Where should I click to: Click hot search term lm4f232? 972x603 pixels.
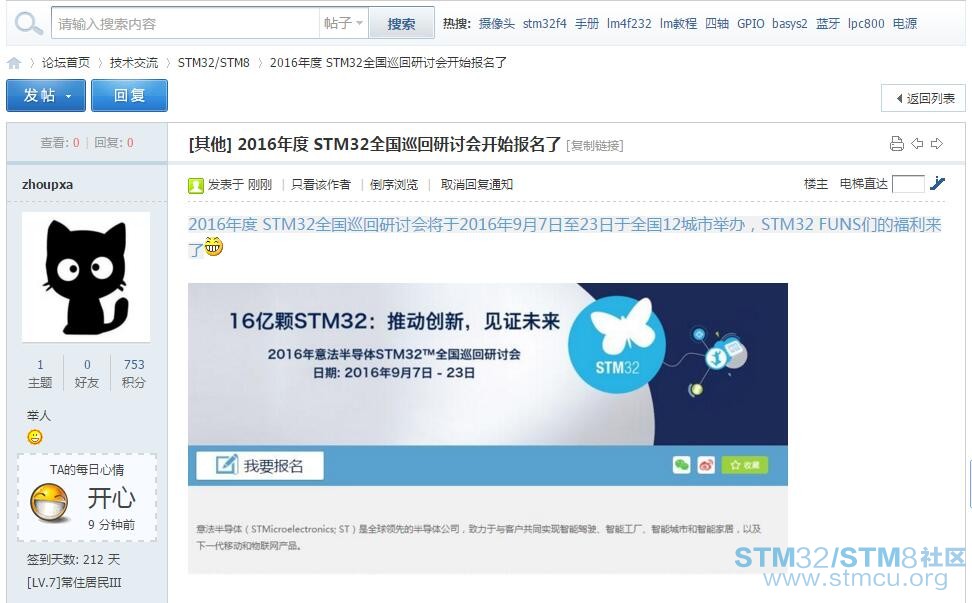coord(629,24)
